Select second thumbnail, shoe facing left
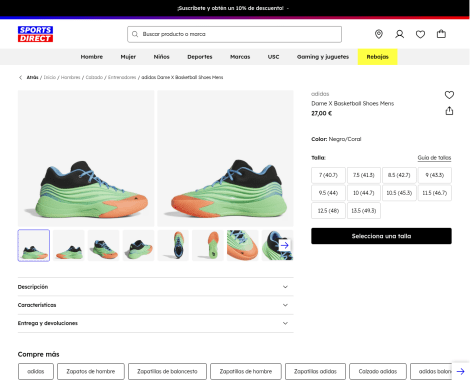475x380 pixels. (x=69, y=245)
